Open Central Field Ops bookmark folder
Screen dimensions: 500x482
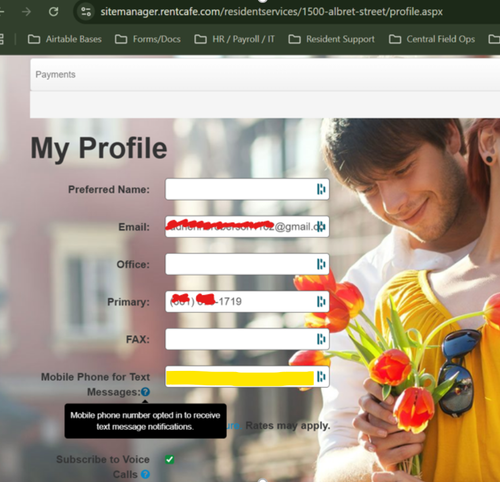[432, 39]
